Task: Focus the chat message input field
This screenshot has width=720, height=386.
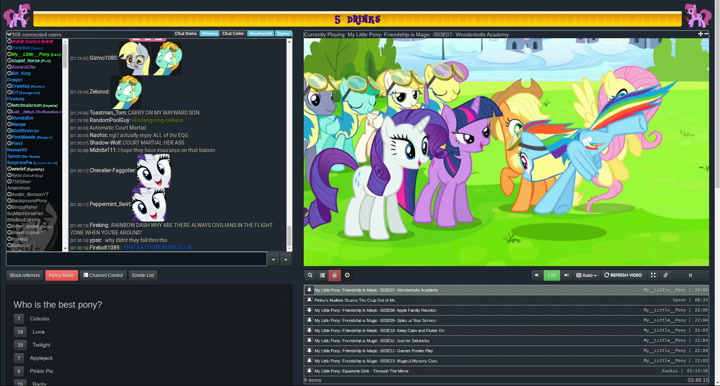Action: pos(136,259)
